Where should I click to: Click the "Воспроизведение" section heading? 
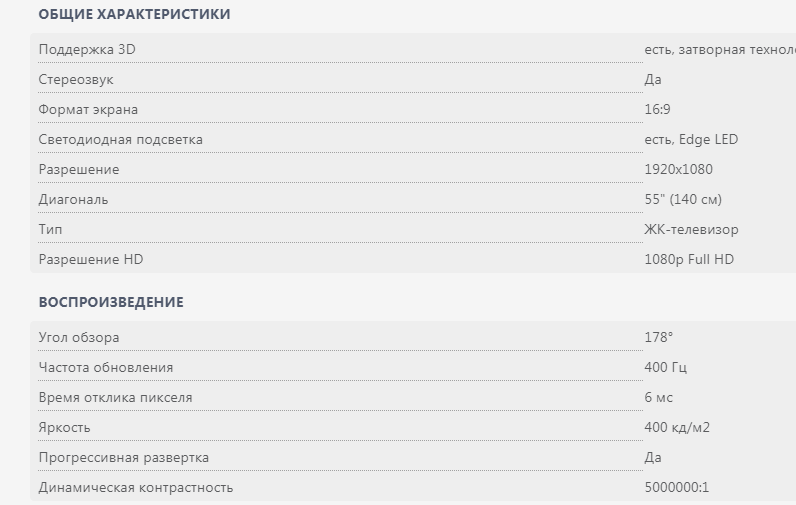click(111, 302)
